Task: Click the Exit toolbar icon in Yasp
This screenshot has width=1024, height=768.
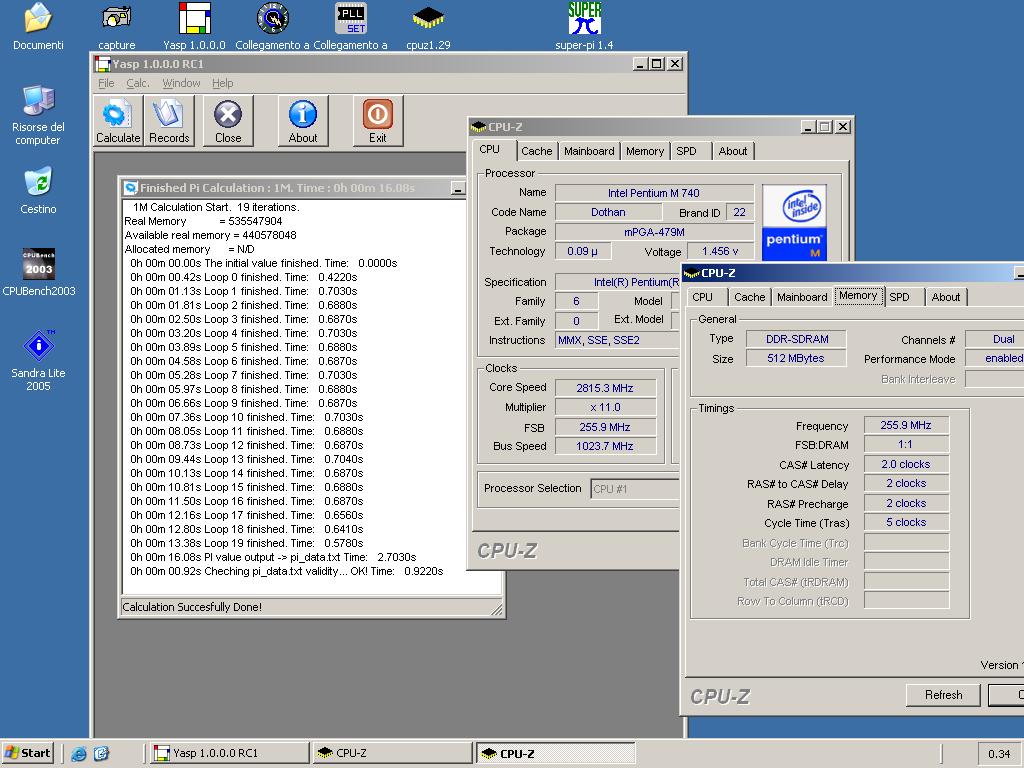Action: tap(377, 121)
